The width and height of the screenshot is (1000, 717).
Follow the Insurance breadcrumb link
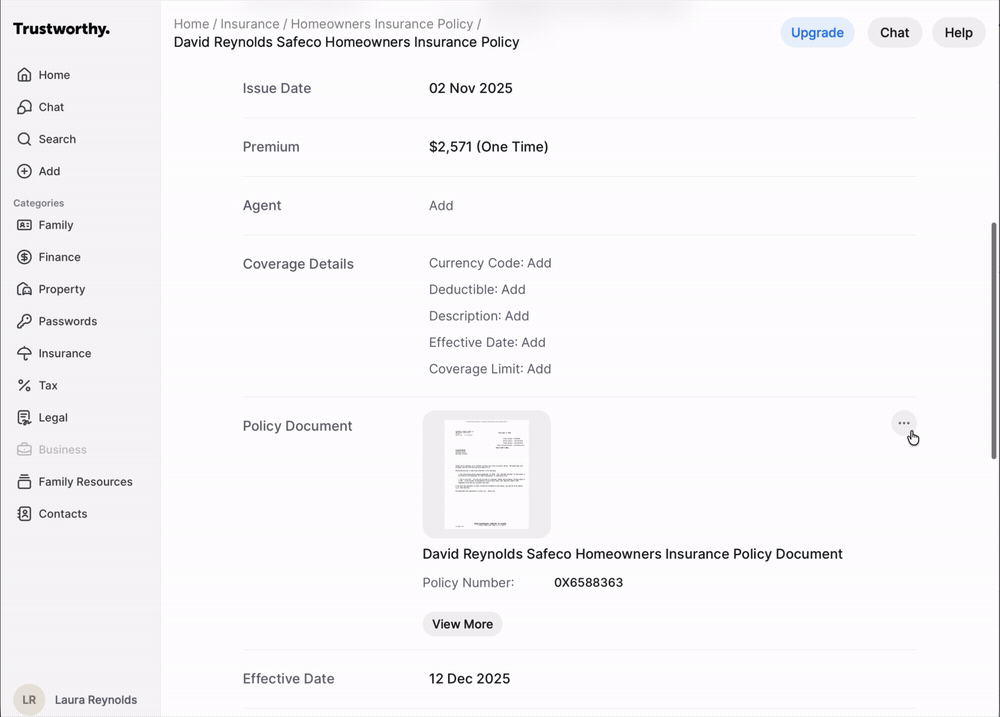coord(249,24)
